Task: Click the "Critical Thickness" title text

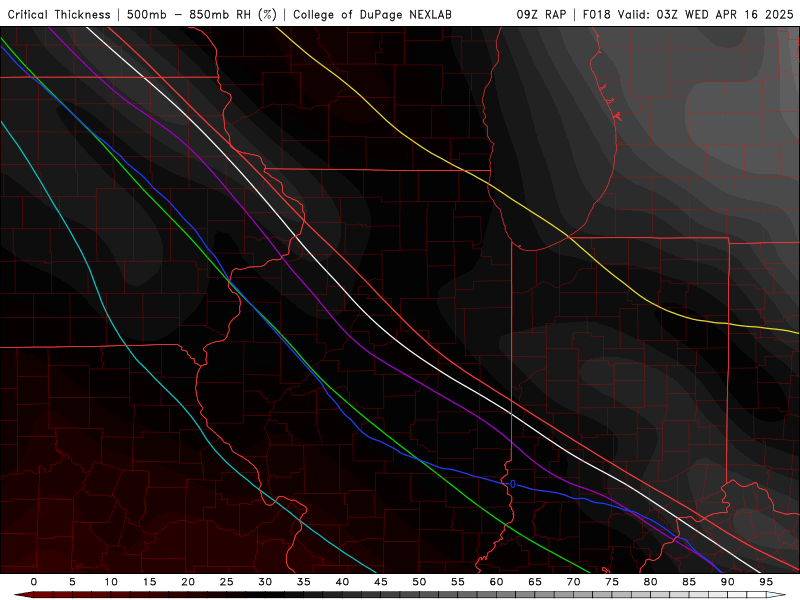Action: [x=59, y=14]
